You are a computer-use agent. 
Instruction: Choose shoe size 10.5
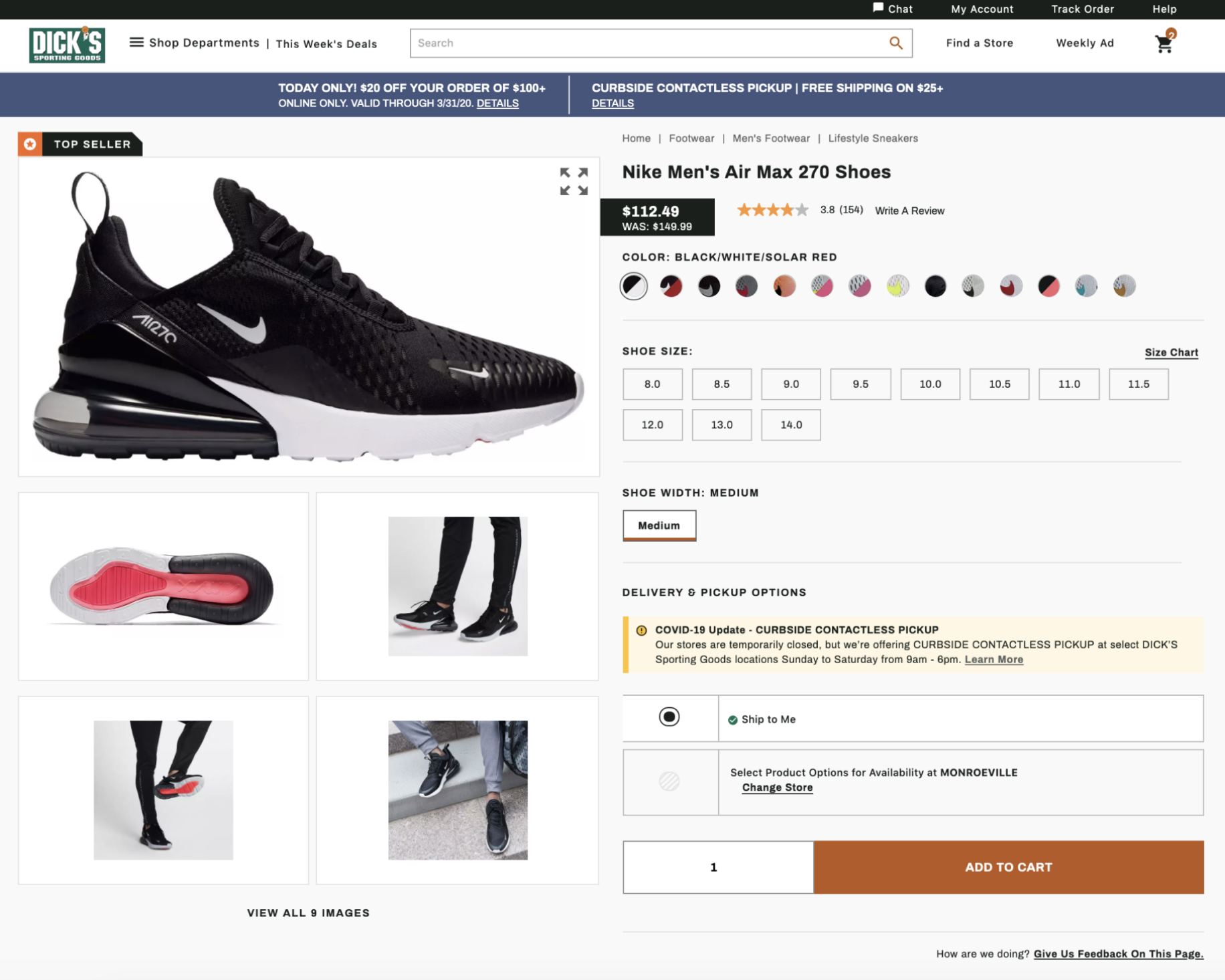pyautogui.click(x=1000, y=384)
